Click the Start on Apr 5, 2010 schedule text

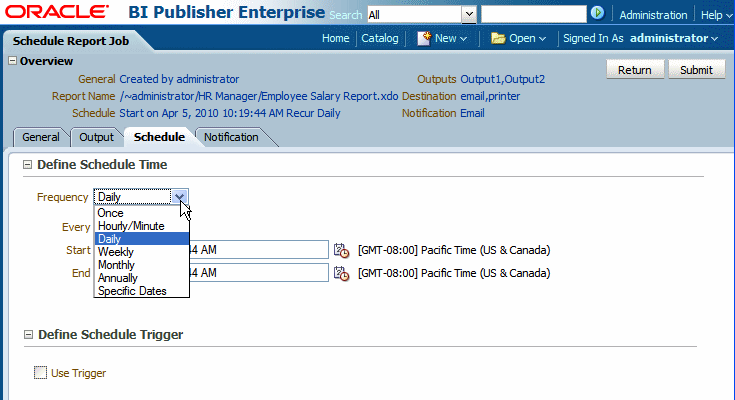(x=230, y=113)
